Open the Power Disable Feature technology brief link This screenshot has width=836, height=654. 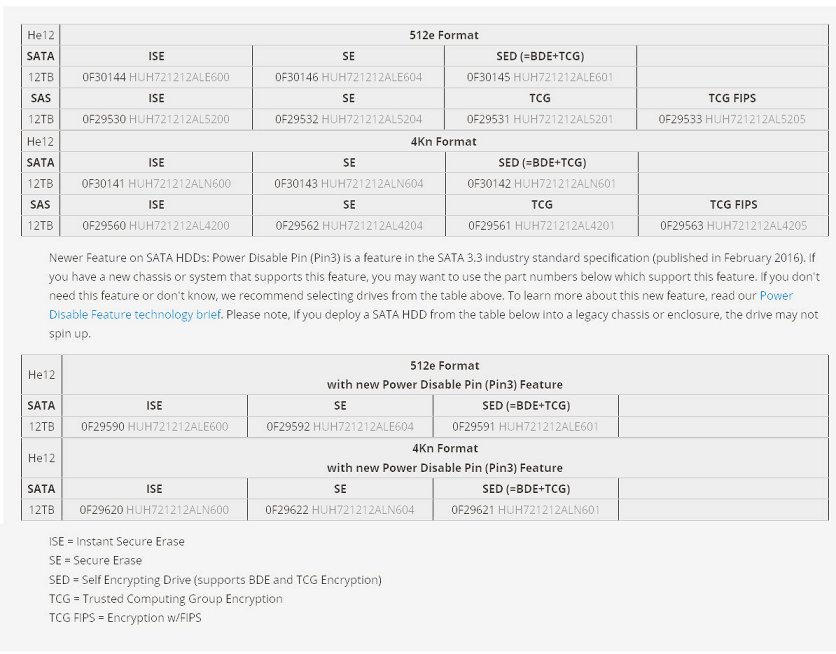135,314
